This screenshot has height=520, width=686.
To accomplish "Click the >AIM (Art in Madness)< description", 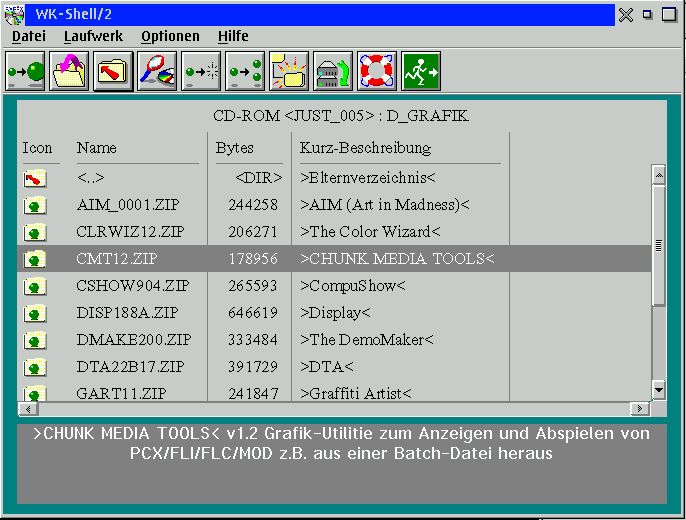I will tap(385, 205).
